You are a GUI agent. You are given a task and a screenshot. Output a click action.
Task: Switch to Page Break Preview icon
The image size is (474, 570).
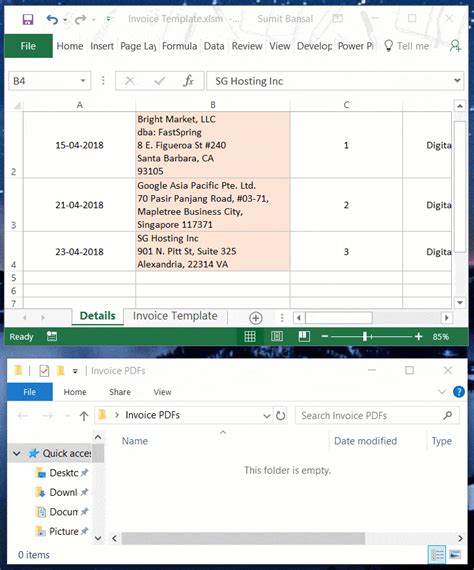304,336
